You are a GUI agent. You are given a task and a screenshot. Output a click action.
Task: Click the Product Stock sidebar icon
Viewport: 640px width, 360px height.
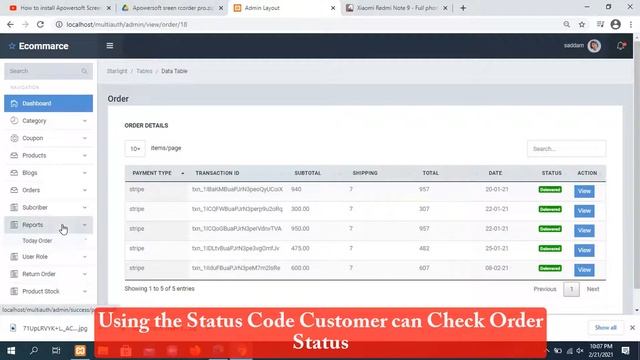click(14, 291)
